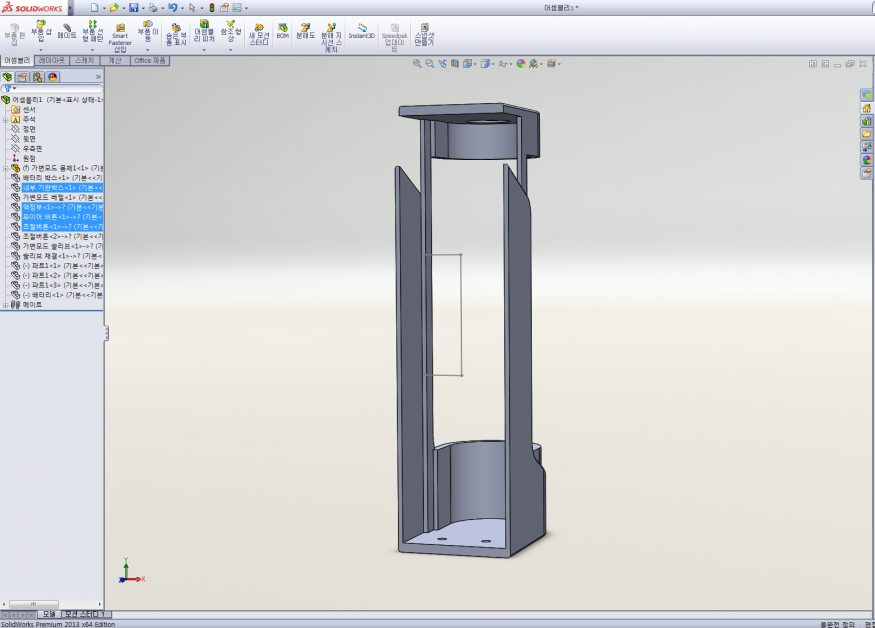Image resolution: width=875 pixels, height=628 pixels.
Task: Open the FeatureManager design tree tab
Action: click(7, 77)
